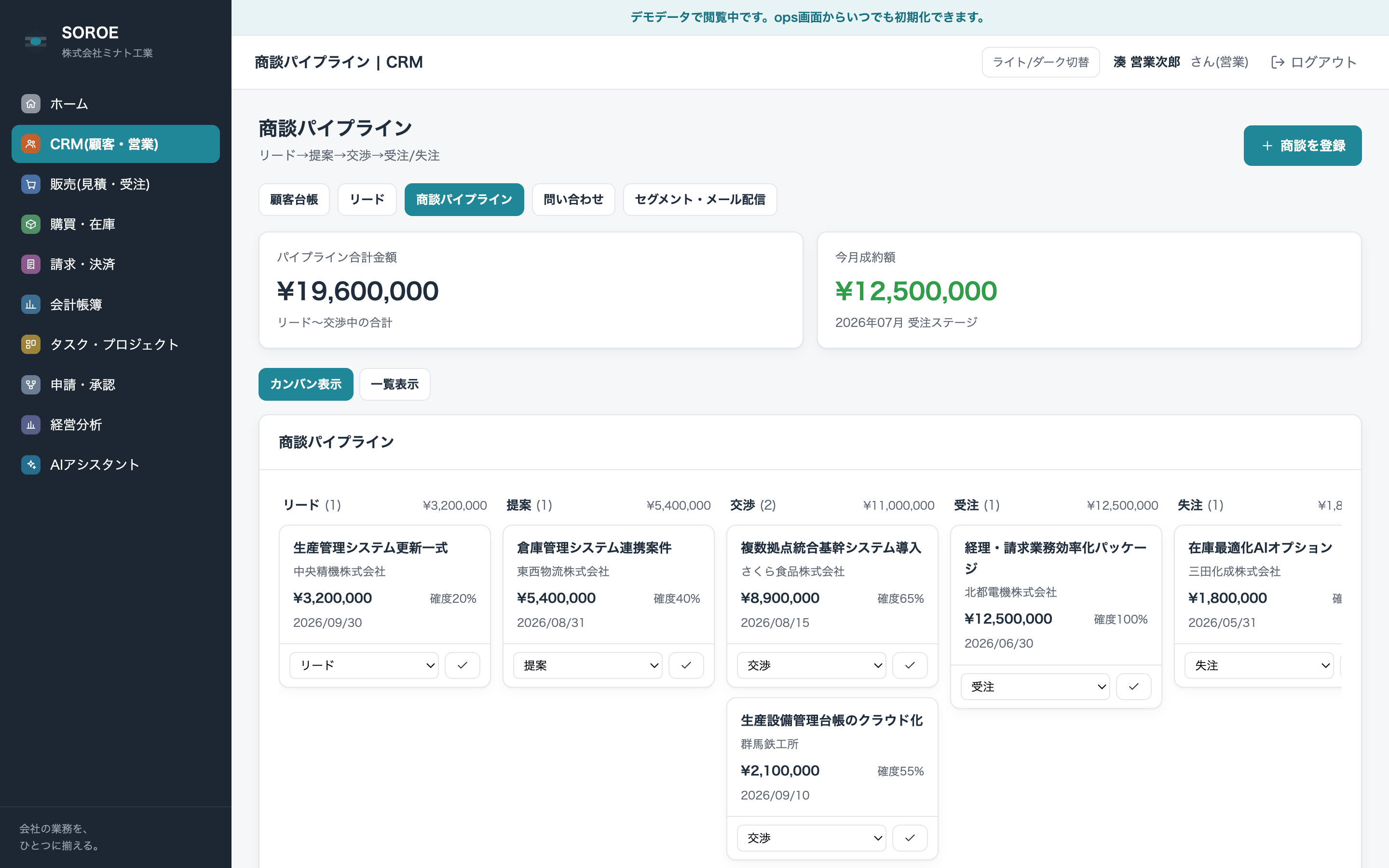
Task: Open 会計帳簿 sidebar menu
Action: tap(115, 304)
